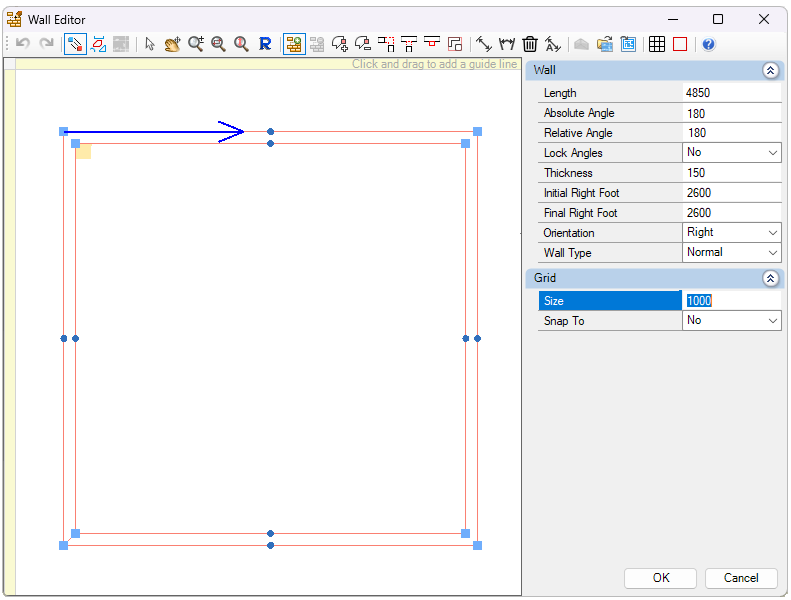
Task: Click the nested rooms layout icon
Action: (455, 44)
